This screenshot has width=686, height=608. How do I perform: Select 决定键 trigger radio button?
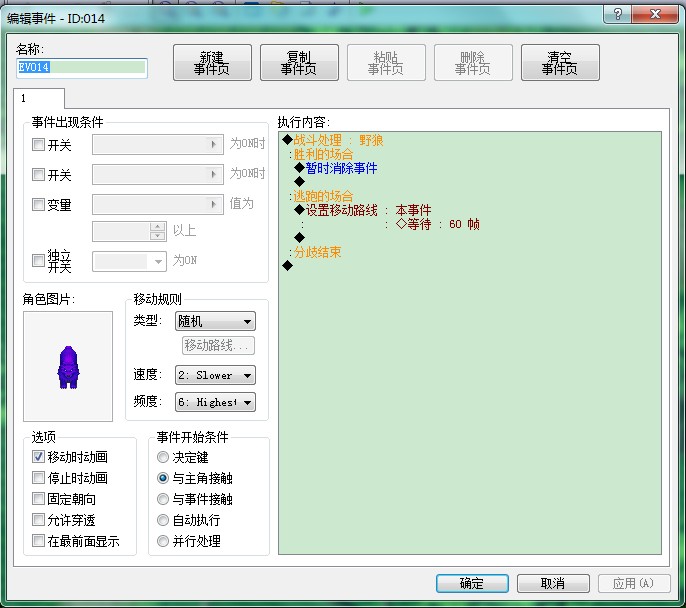[x=163, y=457]
